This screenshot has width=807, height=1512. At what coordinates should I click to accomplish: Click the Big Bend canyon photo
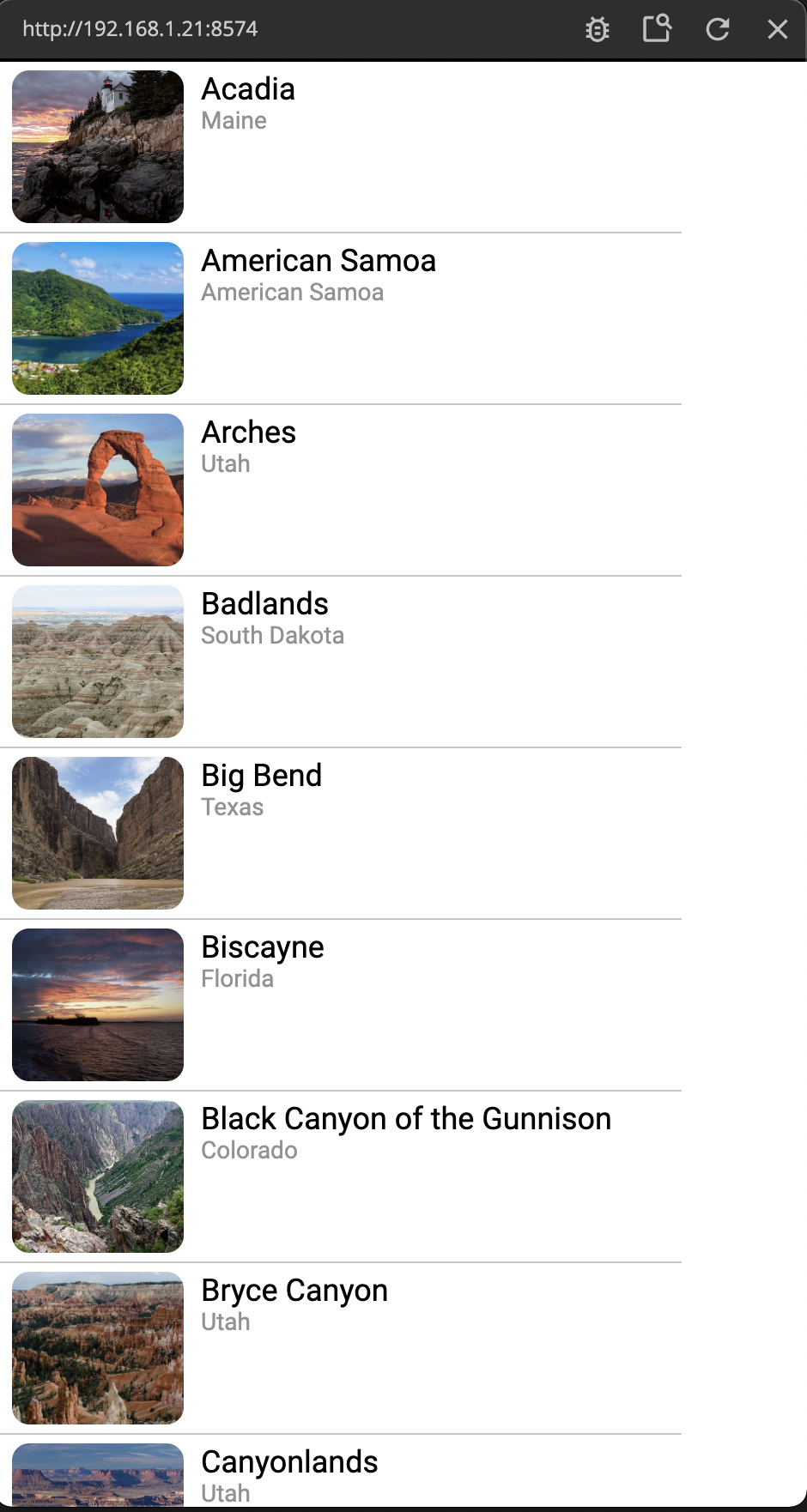click(98, 833)
